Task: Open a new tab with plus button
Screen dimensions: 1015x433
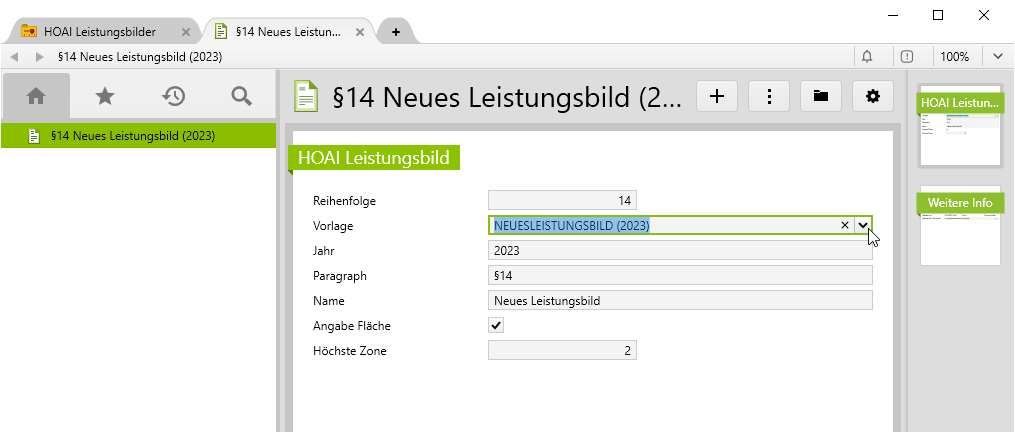Action: [396, 32]
